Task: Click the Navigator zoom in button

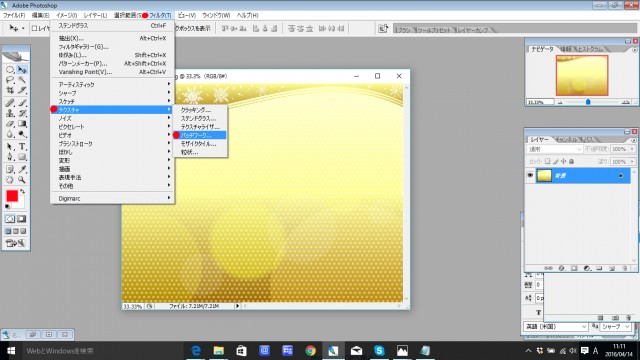Action: coord(625,102)
